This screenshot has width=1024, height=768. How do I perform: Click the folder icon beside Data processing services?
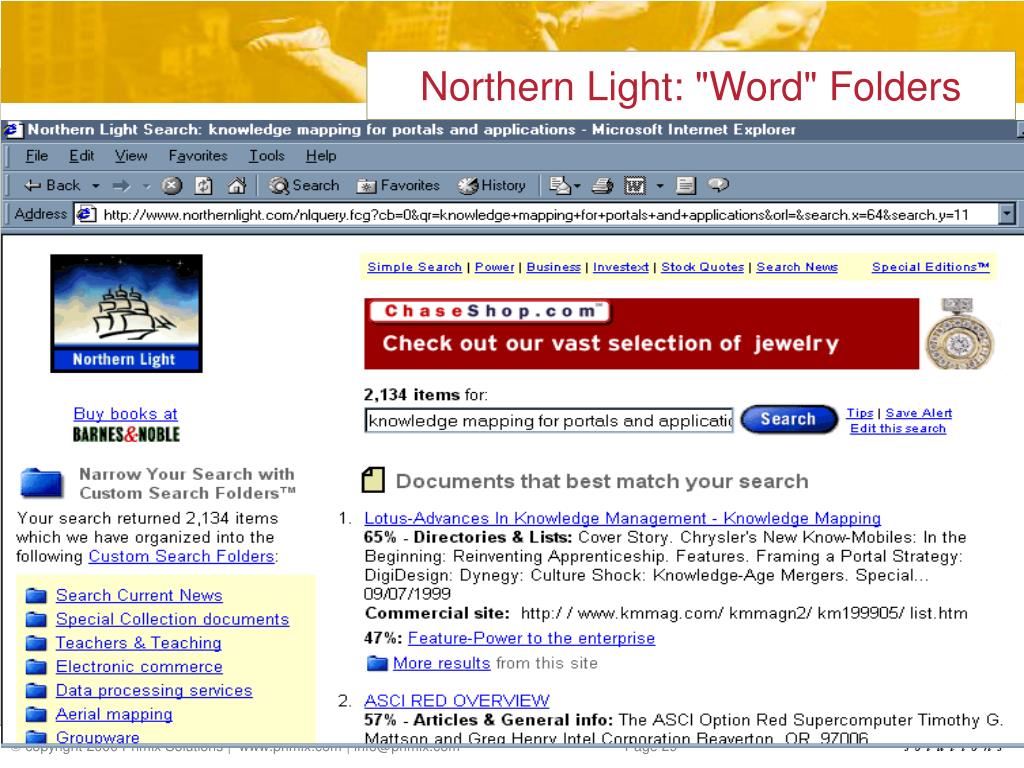36,691
